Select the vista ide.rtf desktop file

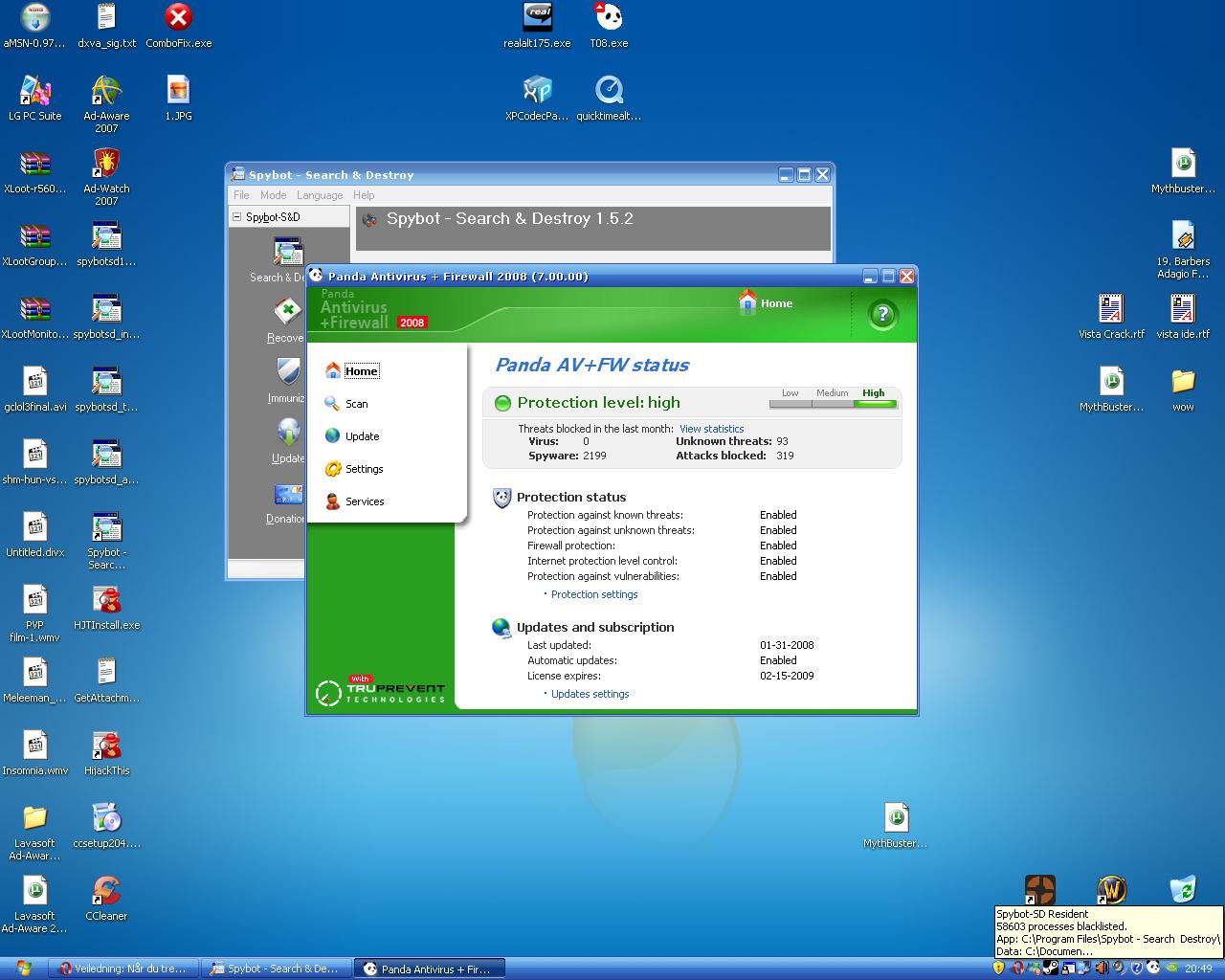click(x=1183, y=316)
